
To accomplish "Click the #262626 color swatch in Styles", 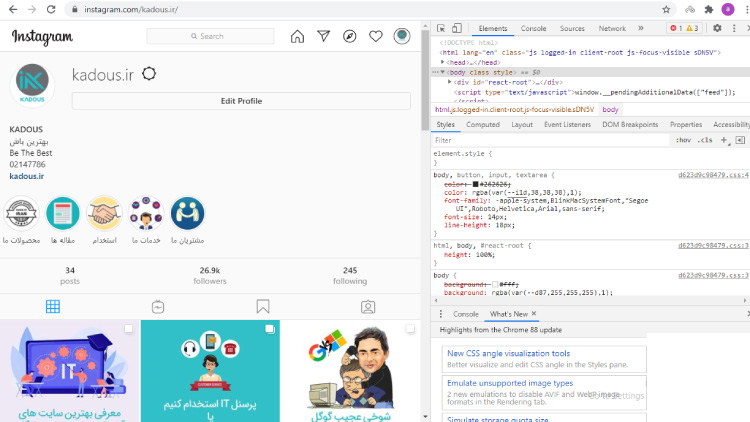I will coord(476,185).
